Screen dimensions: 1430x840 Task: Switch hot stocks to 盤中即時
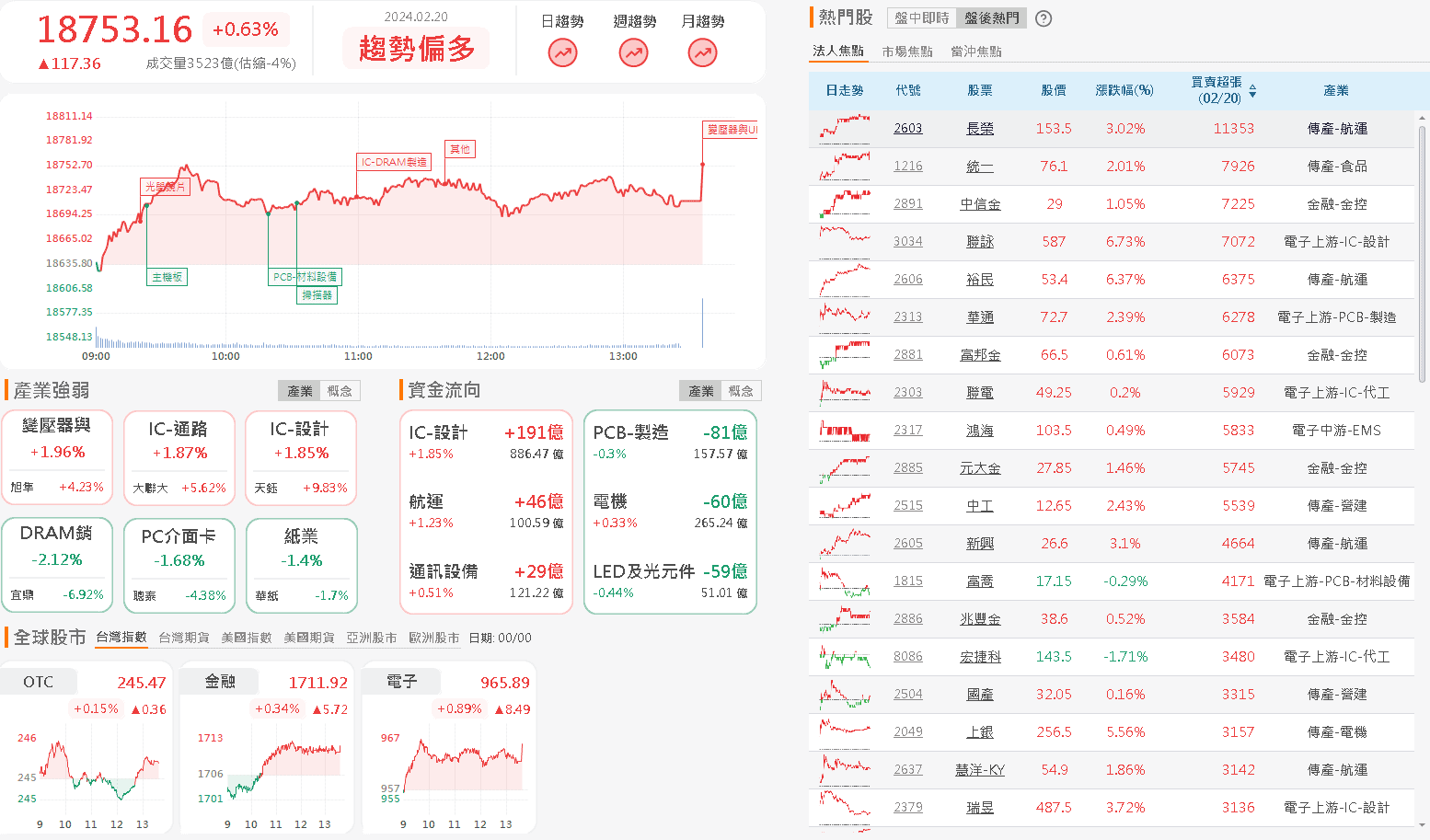click(922, 18)
